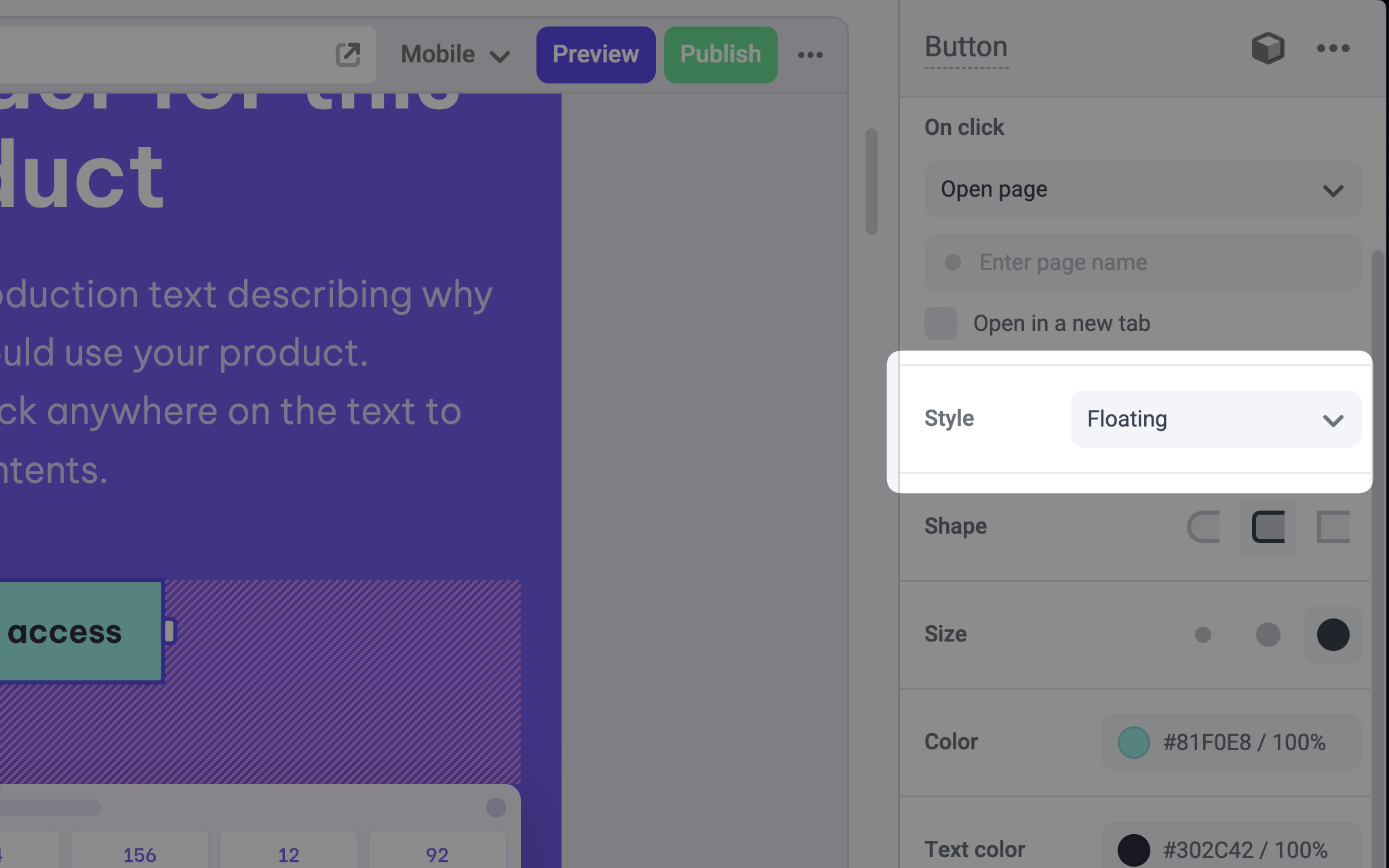Enable Open in a new tab checkbox

(941, 323)
